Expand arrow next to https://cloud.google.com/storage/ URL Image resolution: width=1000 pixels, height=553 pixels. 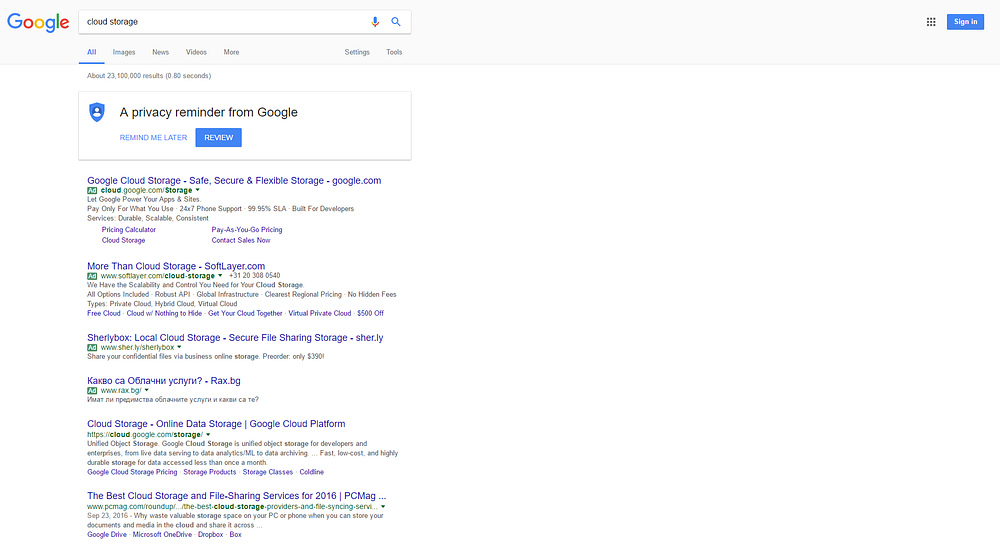208,434
